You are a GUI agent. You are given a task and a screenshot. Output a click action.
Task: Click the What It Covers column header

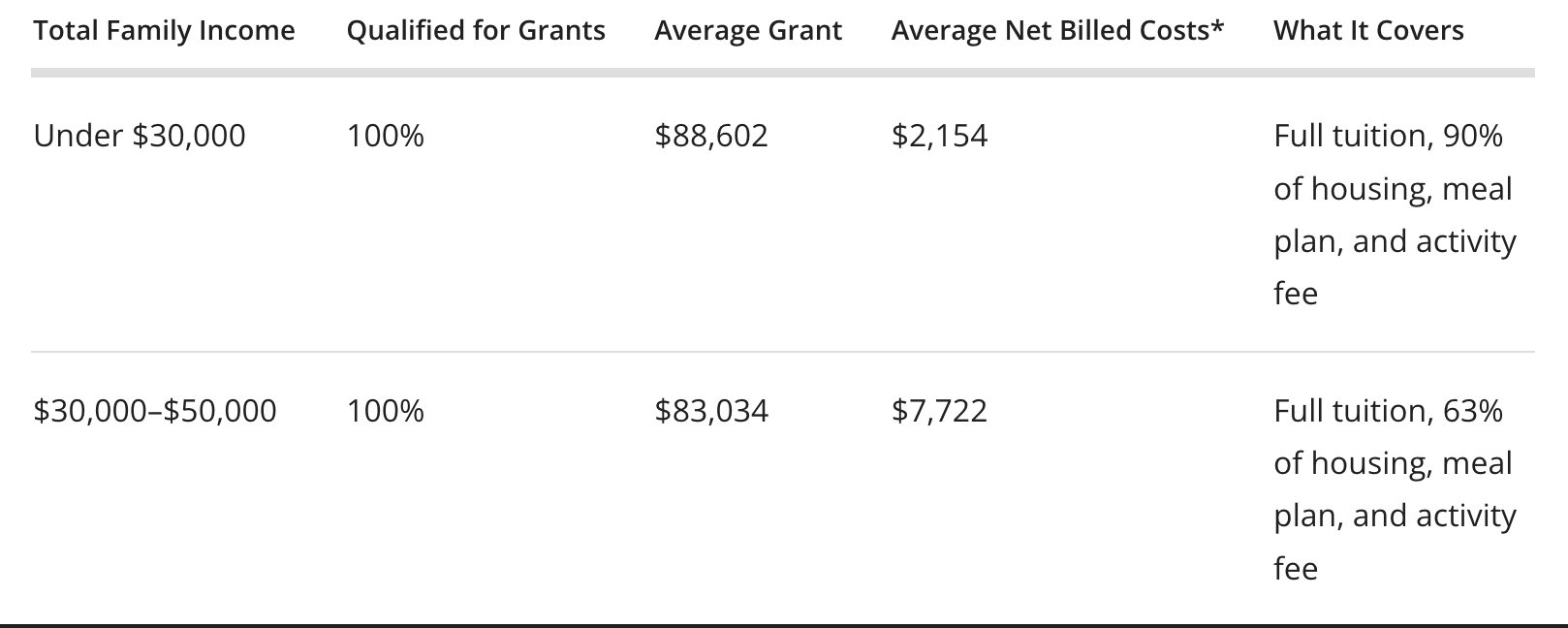pyautogui.click(x=1368, y=31)
